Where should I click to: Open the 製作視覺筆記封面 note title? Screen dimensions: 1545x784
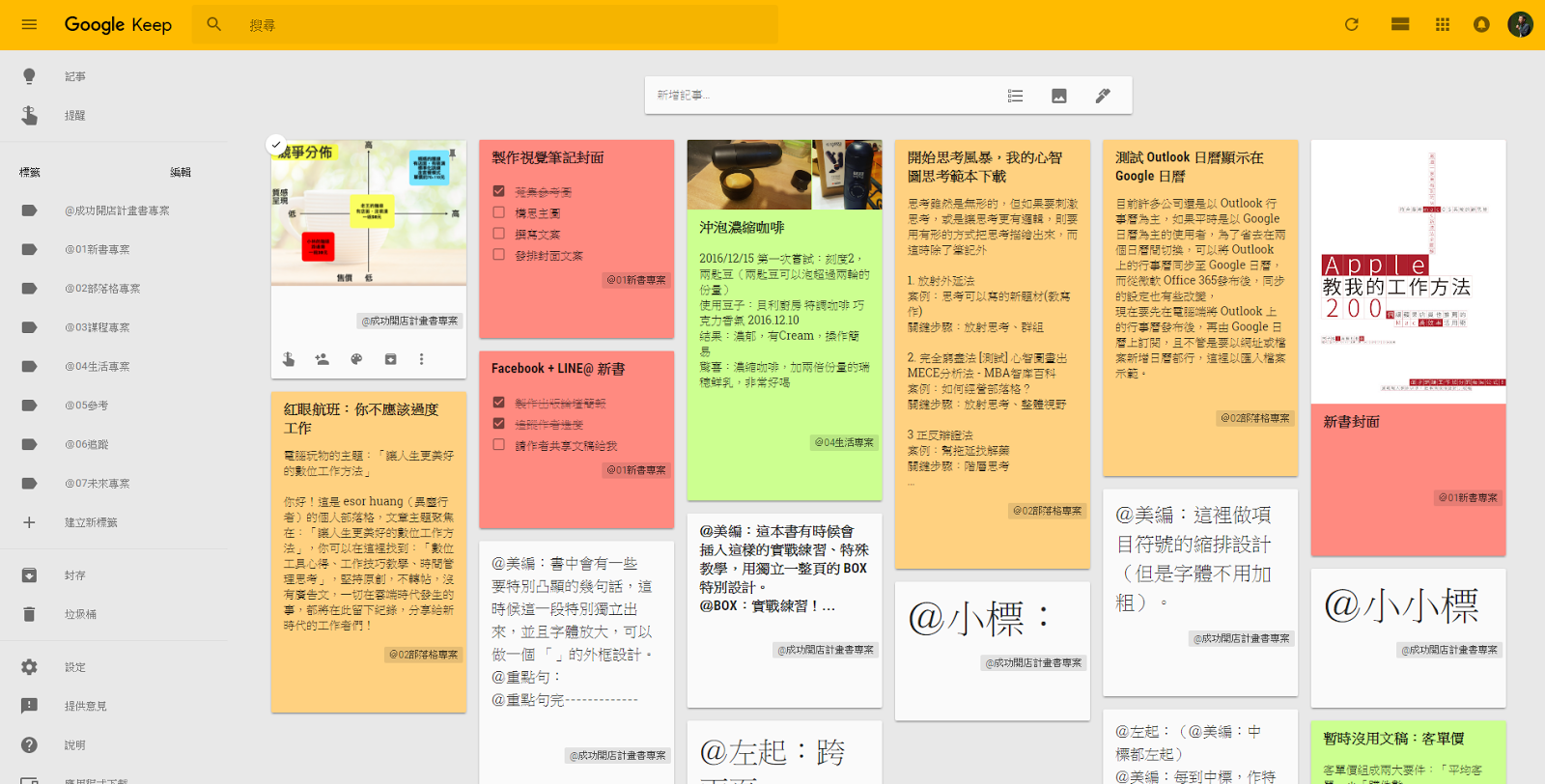tap(548, 157)
